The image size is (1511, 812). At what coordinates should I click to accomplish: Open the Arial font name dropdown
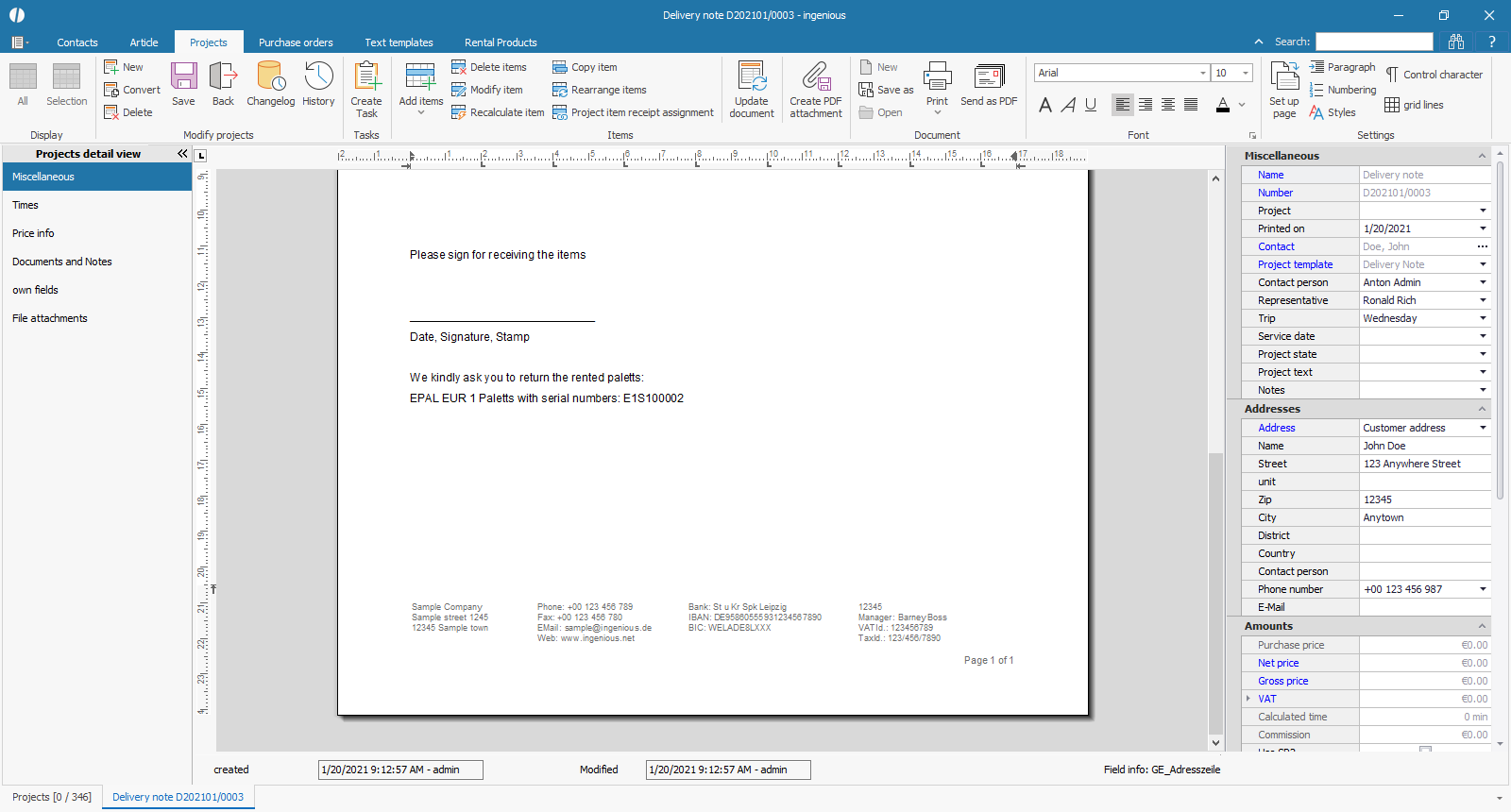1202,73
